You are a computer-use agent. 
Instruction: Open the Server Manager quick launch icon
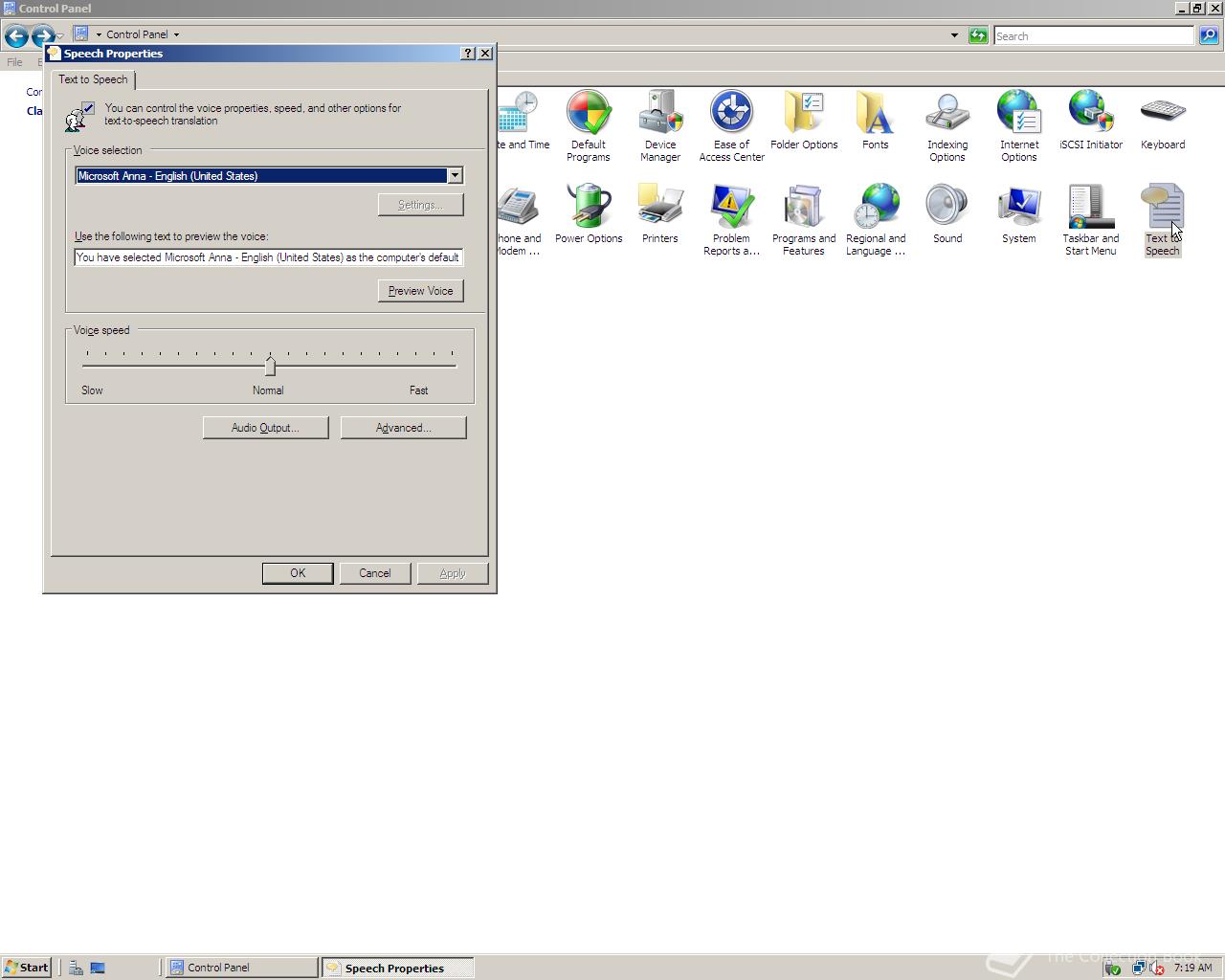[x=76, y=968]
